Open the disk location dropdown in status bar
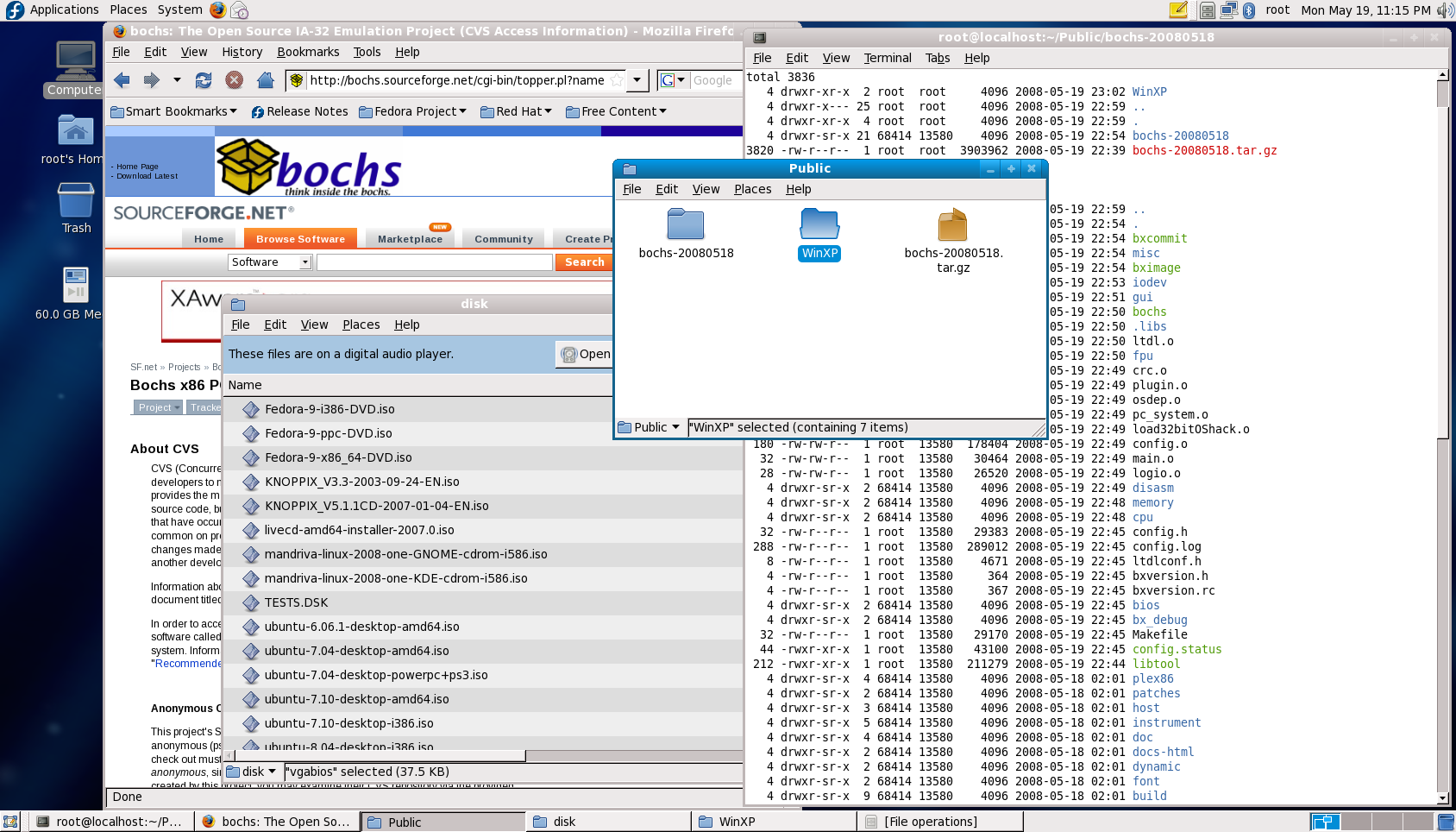1456x832 pixels. tap(252, 772)
